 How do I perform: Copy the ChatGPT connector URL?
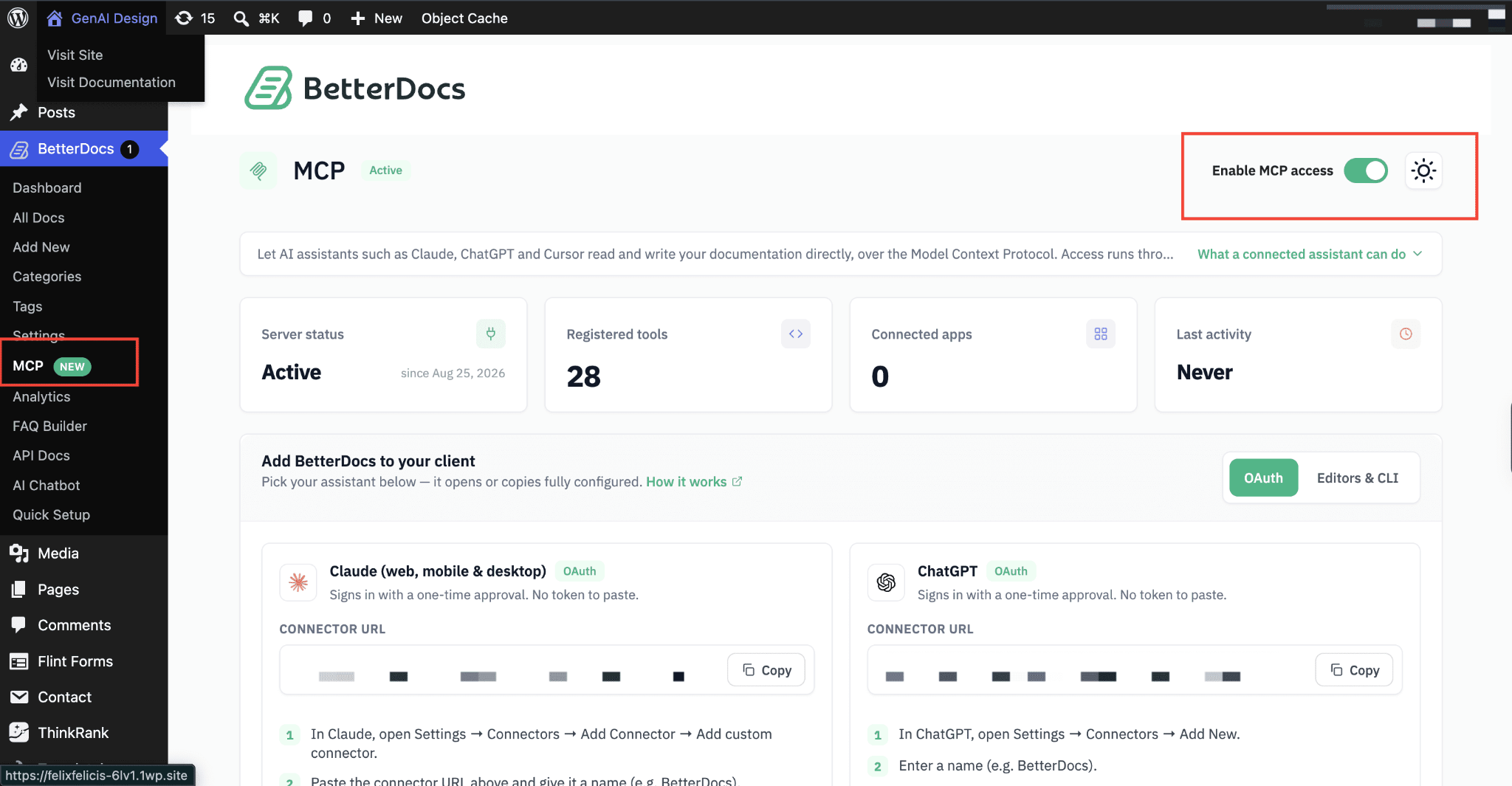tap(1354, 669)
